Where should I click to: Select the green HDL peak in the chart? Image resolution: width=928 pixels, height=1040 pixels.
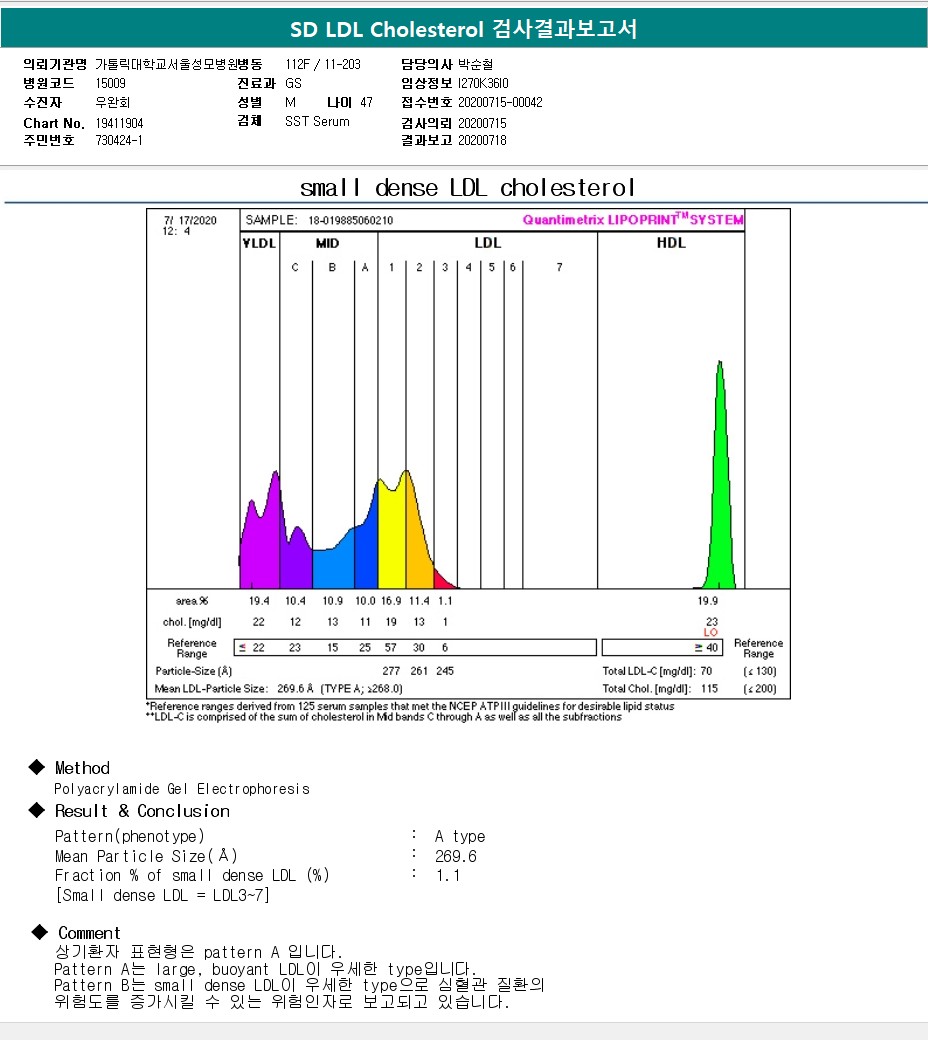pos(719,500)
